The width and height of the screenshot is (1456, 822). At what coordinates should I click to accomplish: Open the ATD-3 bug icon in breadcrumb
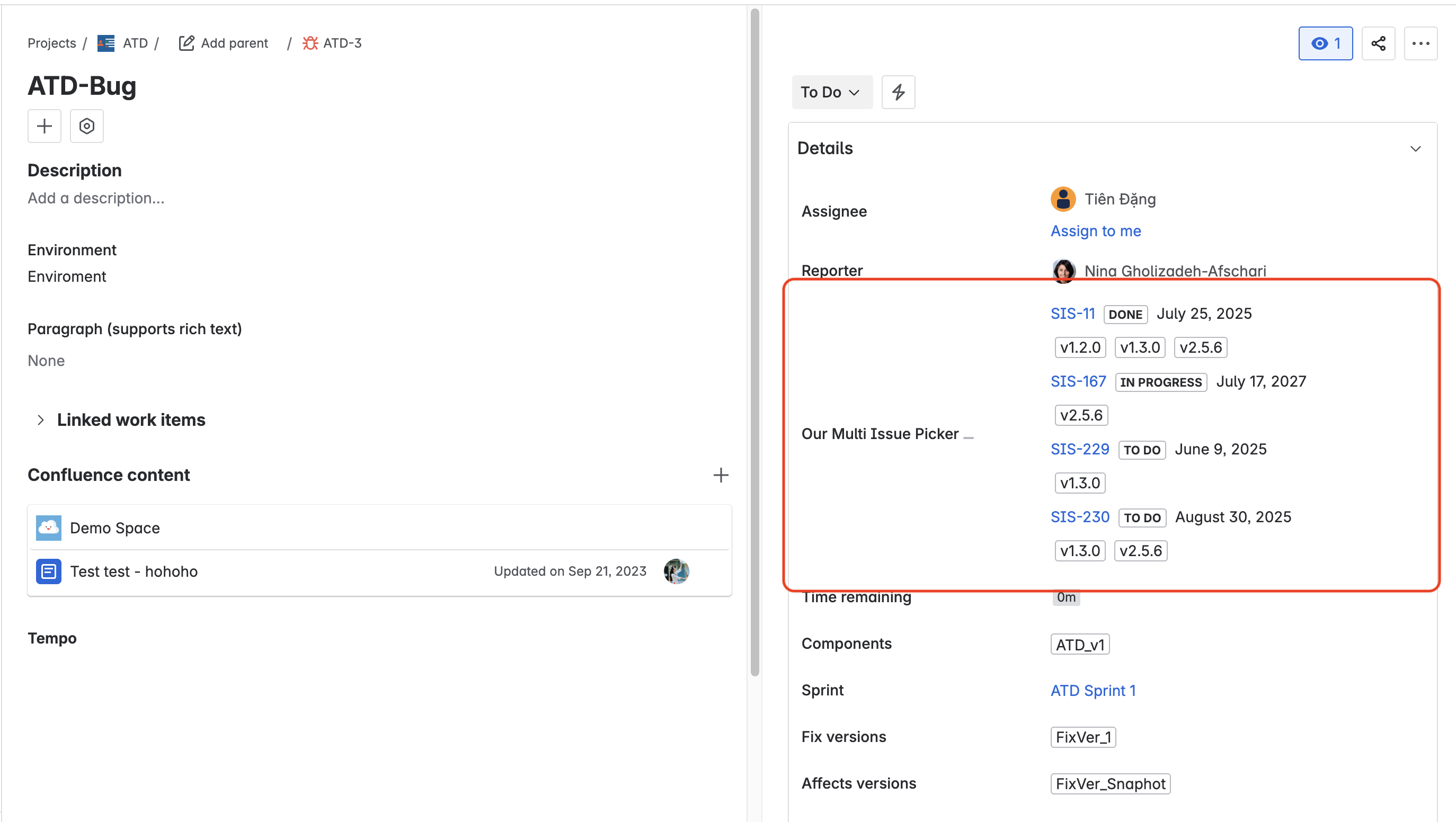click(310, 43)
